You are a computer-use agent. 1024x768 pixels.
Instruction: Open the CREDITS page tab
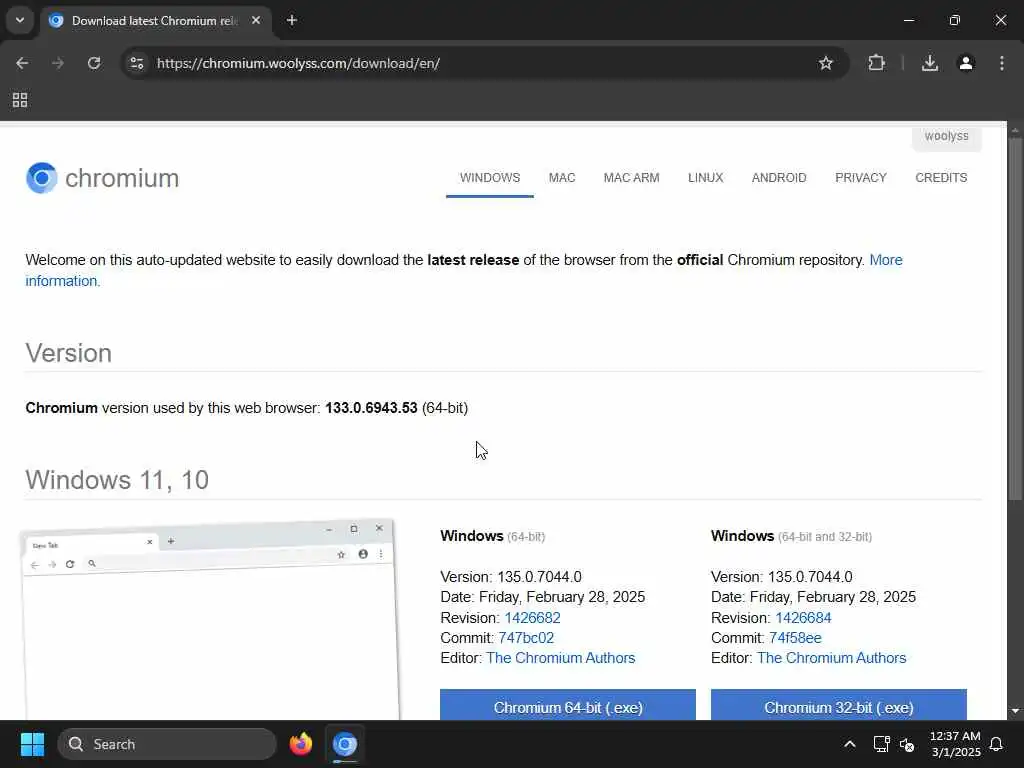(941, 178)
